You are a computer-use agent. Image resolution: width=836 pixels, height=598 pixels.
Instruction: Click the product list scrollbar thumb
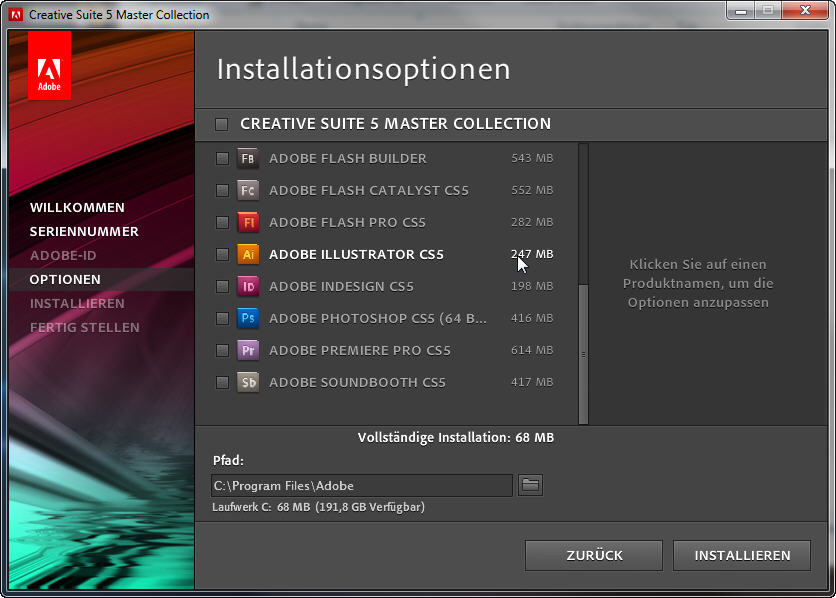tap(583, 354)
